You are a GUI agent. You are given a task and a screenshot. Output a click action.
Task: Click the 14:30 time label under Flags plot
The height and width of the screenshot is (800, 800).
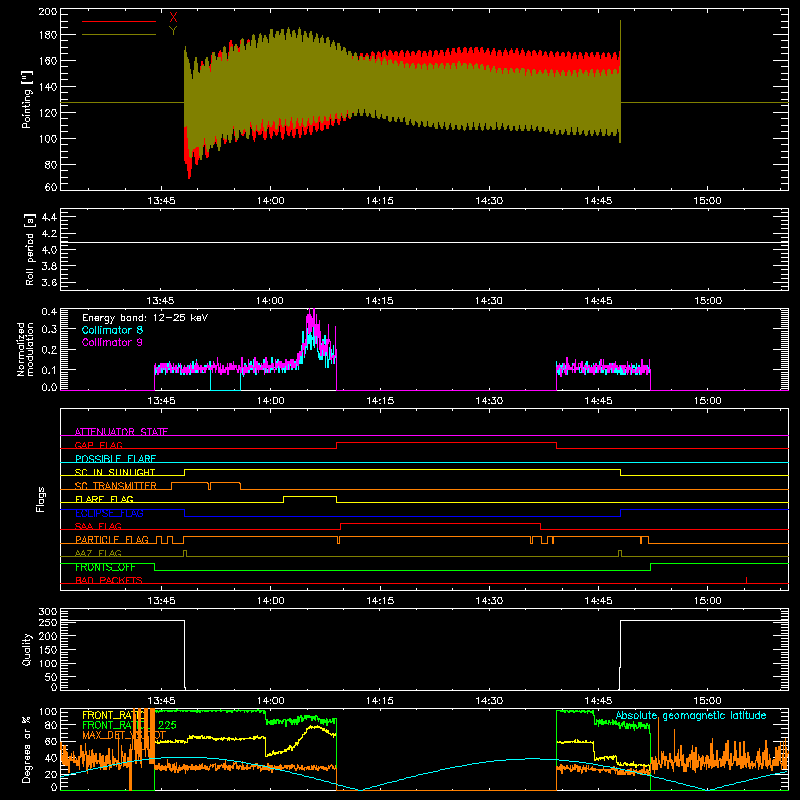489,601
